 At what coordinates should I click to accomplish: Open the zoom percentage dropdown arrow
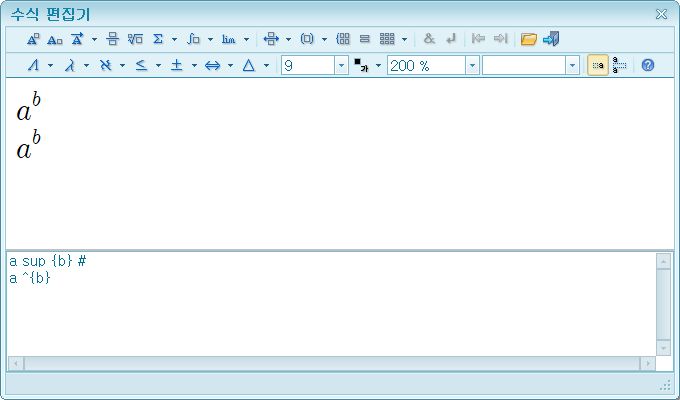click(x=472, y=66)
